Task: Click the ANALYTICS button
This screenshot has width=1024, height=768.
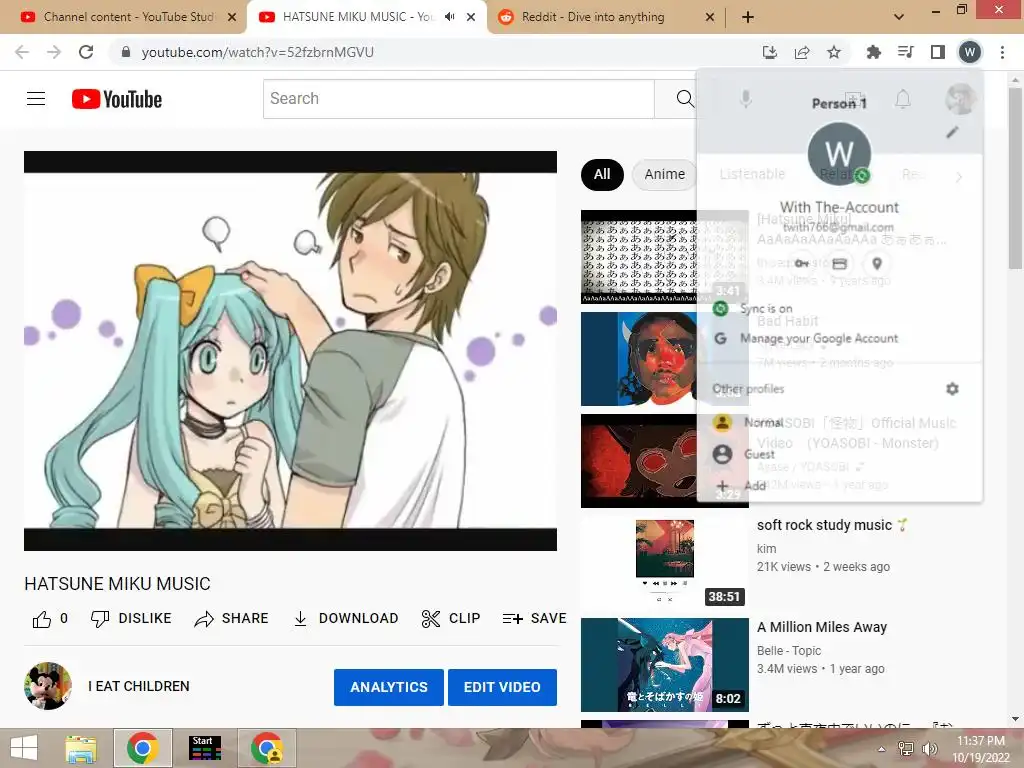Action: pos(389,687)
